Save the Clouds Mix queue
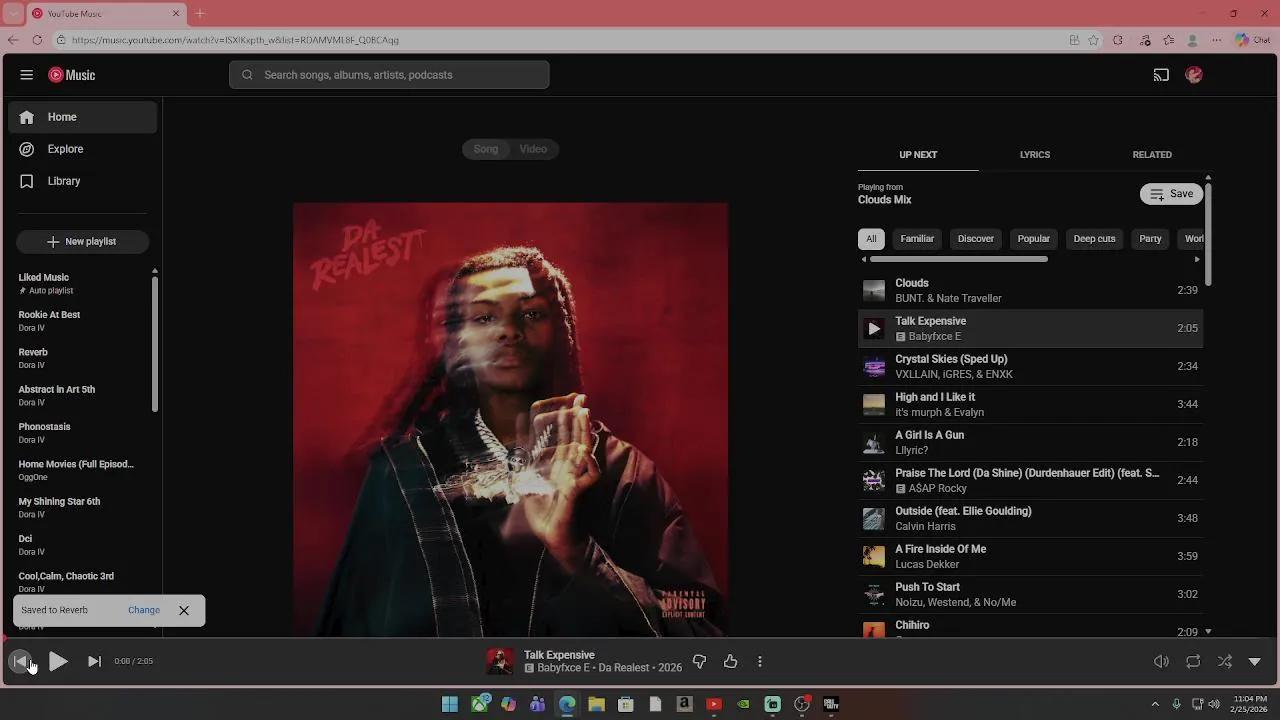This screenshot has height=720, width=1280. tap(1171, 194)
